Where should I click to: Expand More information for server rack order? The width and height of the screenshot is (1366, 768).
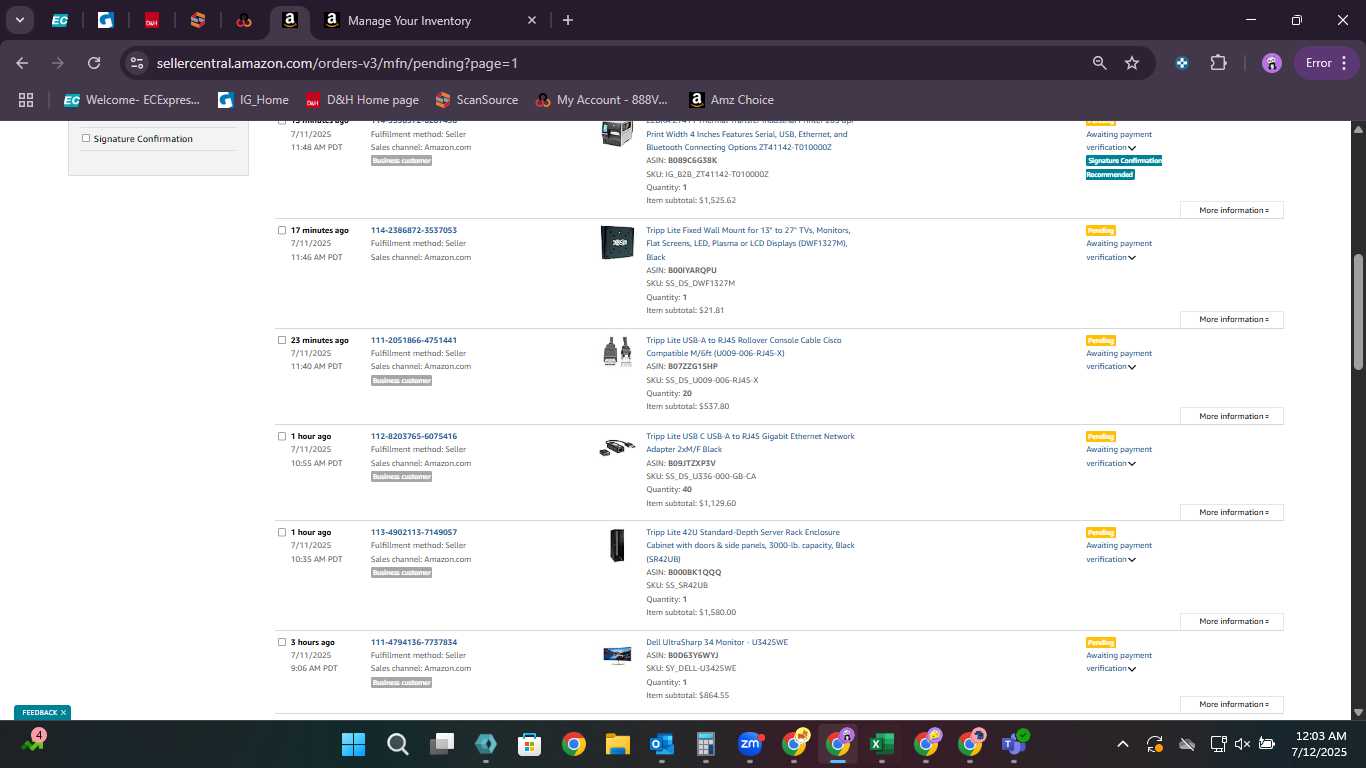[1232, 621]
